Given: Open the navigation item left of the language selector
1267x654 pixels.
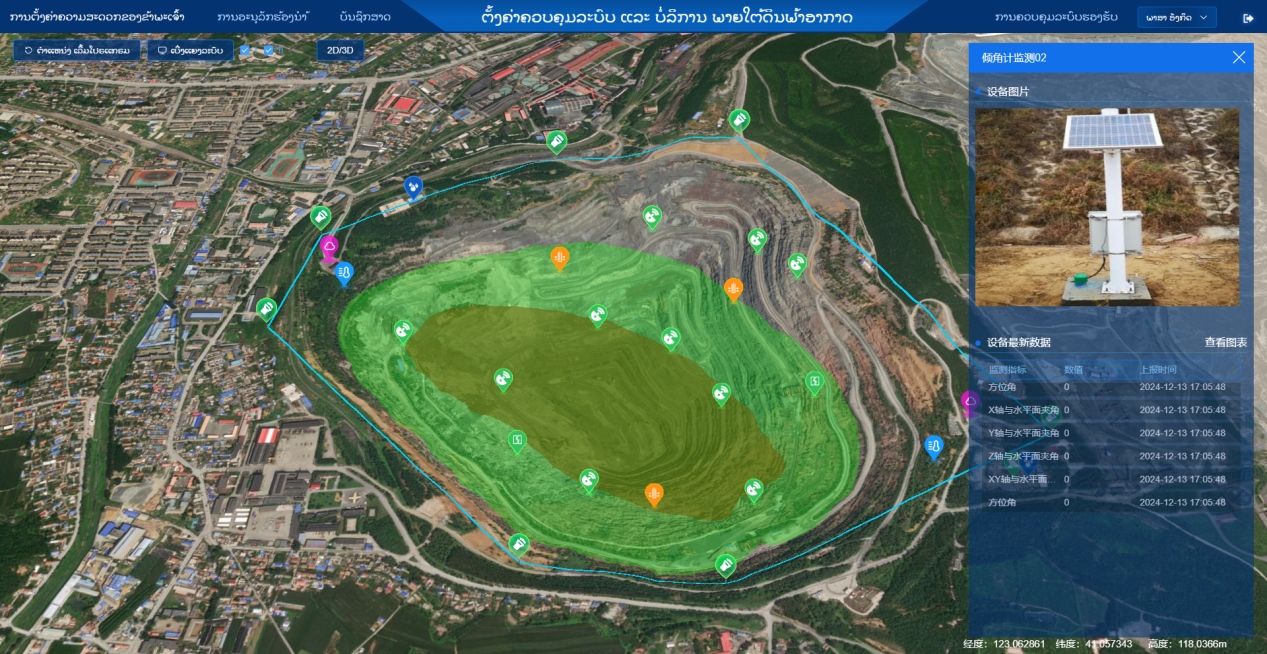Looking at the screenshot, I should pyautogui.click(x=1056, y=18).
